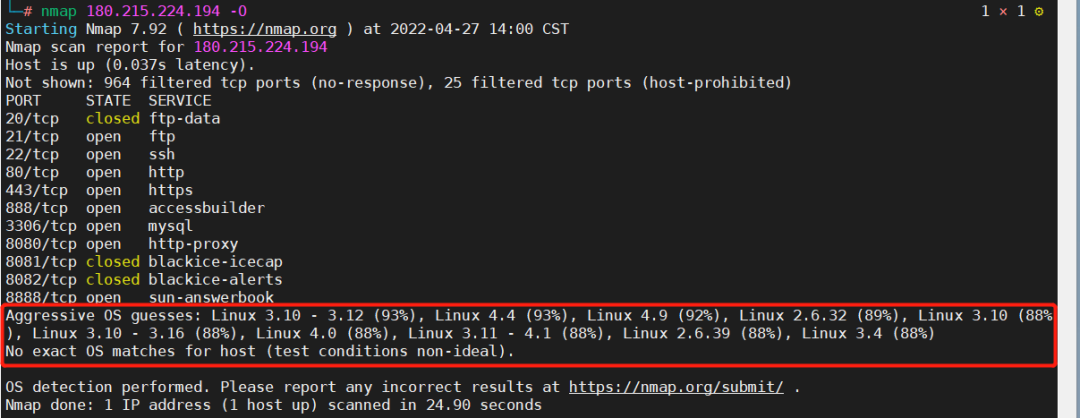1080x418 pixels.
Task: Click the http-proxy service on port 8080
Action: point(194,244)
